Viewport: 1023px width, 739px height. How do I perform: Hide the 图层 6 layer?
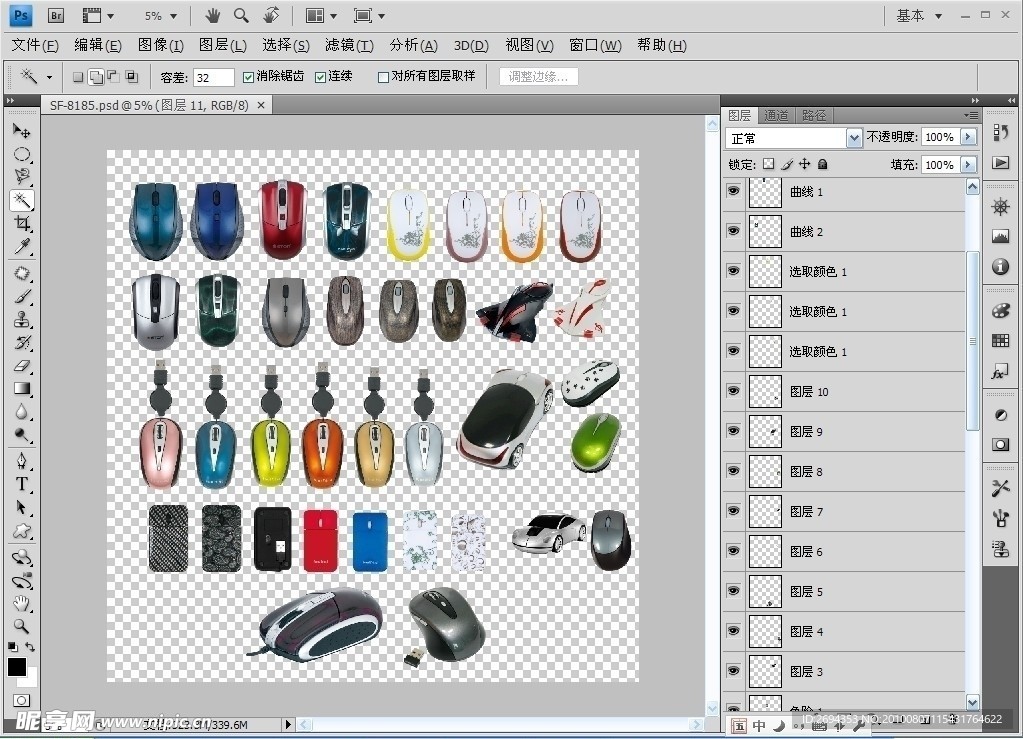pos(734,550)
